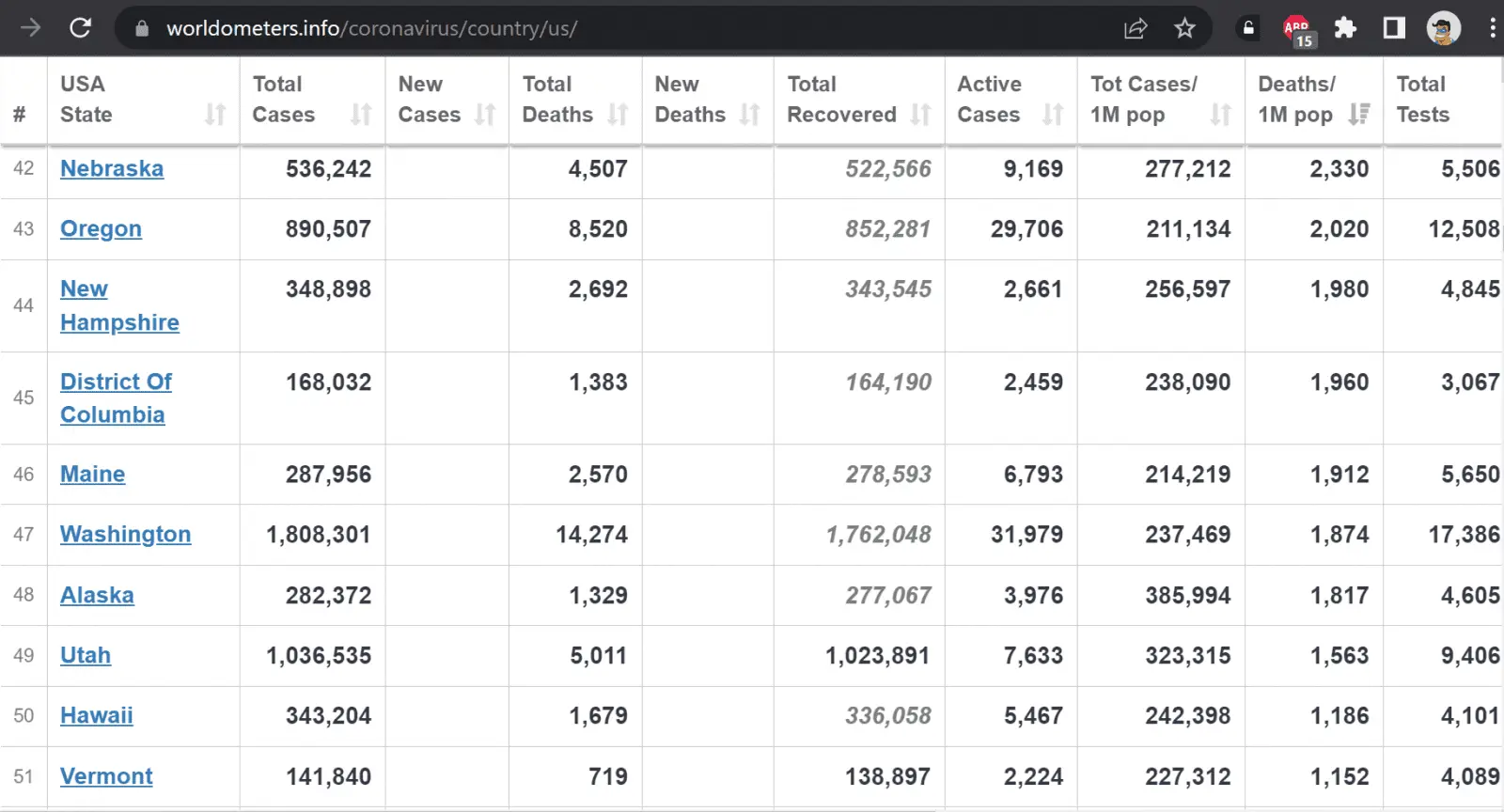Sort by Total Cases sort arrows
Viewport: 1504px width, 812px height.
(361, 115)
